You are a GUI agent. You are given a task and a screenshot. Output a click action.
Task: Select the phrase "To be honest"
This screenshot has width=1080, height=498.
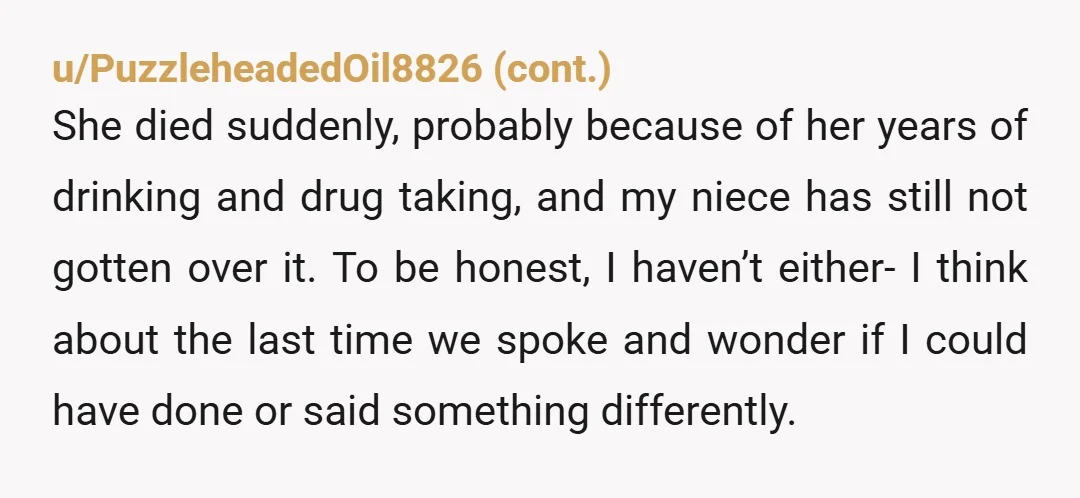(x=461, y=269)
